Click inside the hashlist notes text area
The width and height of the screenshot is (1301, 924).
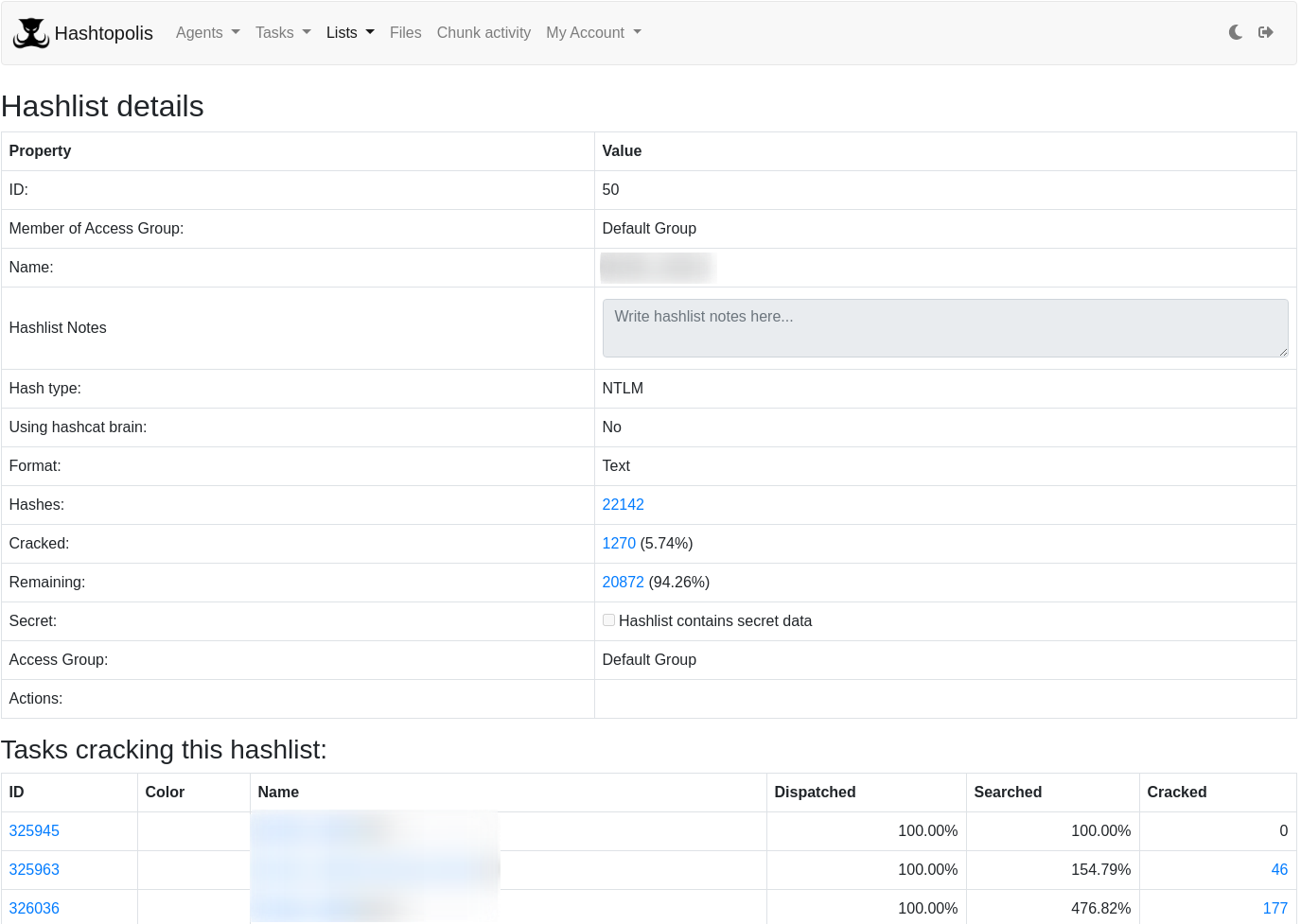point(944,328)
